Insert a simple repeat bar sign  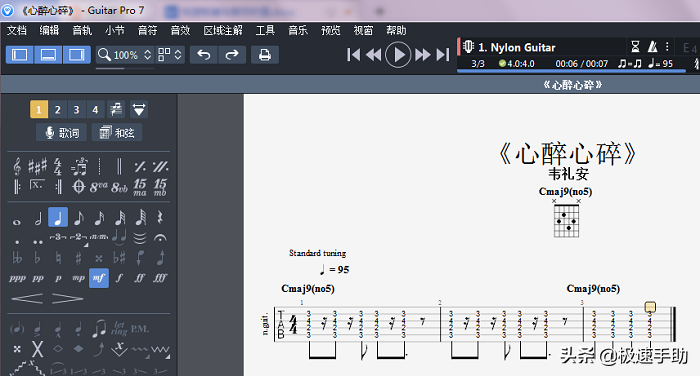coord(140,167)
